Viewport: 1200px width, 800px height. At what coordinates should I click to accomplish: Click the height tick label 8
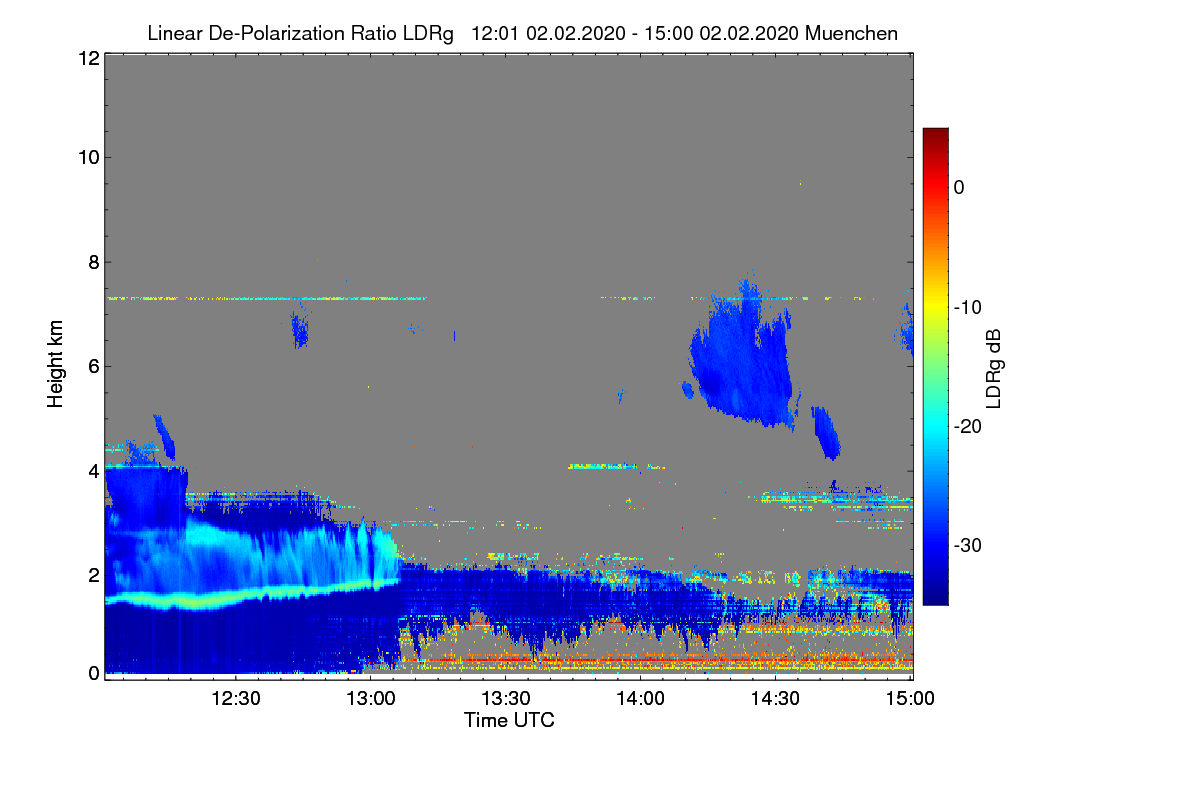tap(92, 262)
